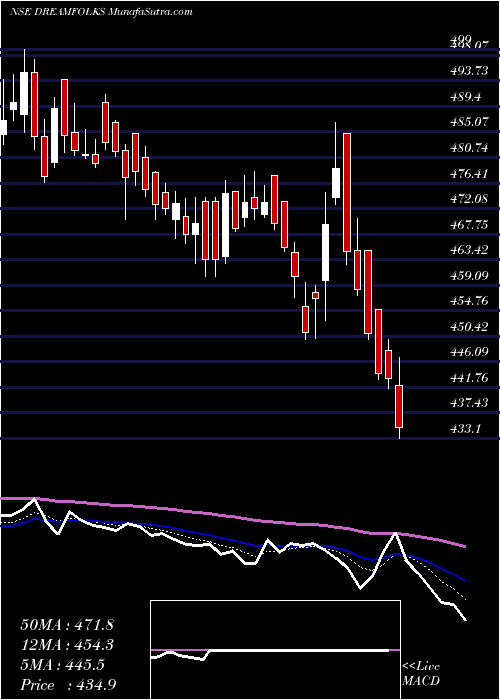
Task: Click the 450.42 price axis label
Action: (x=468, y=327)
